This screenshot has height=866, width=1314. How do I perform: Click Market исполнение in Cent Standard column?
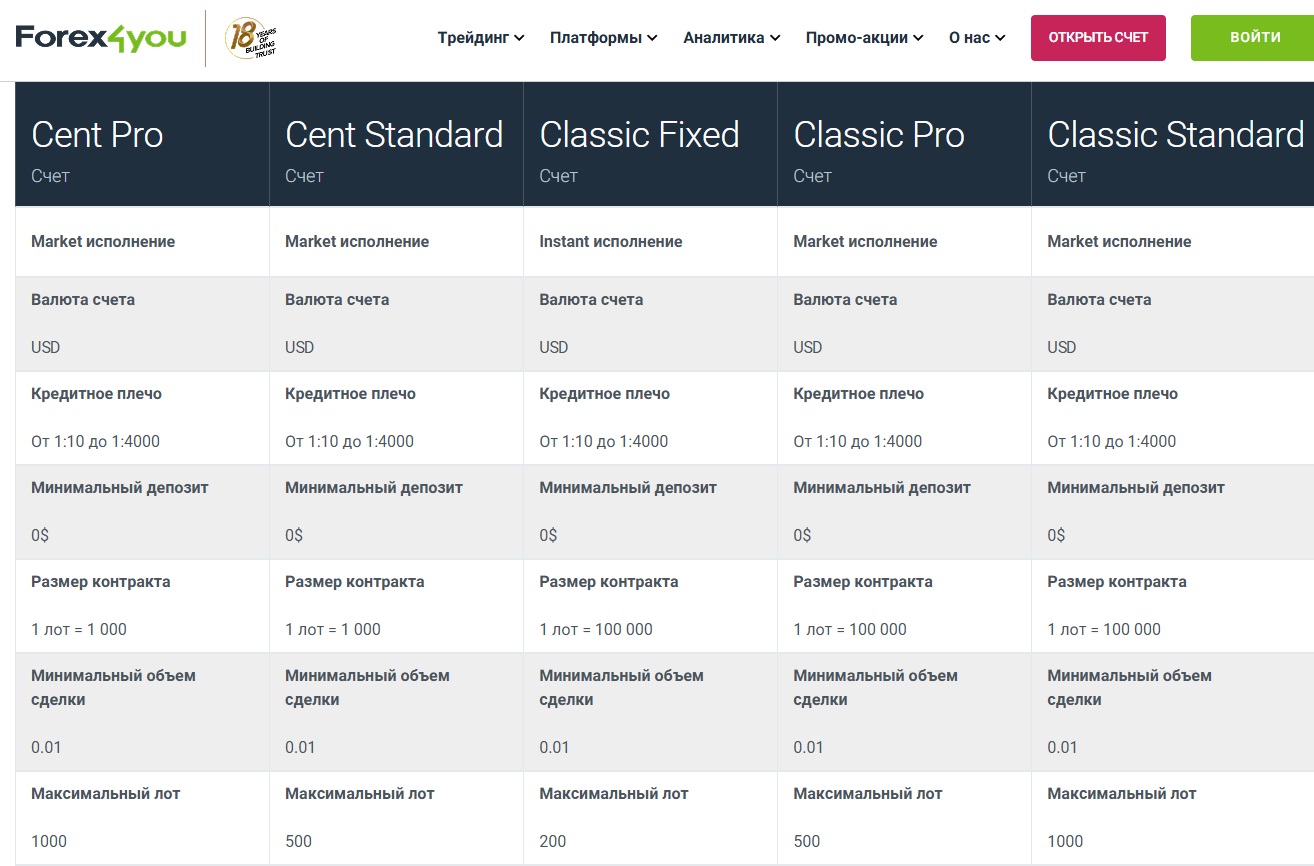point(357,242)
